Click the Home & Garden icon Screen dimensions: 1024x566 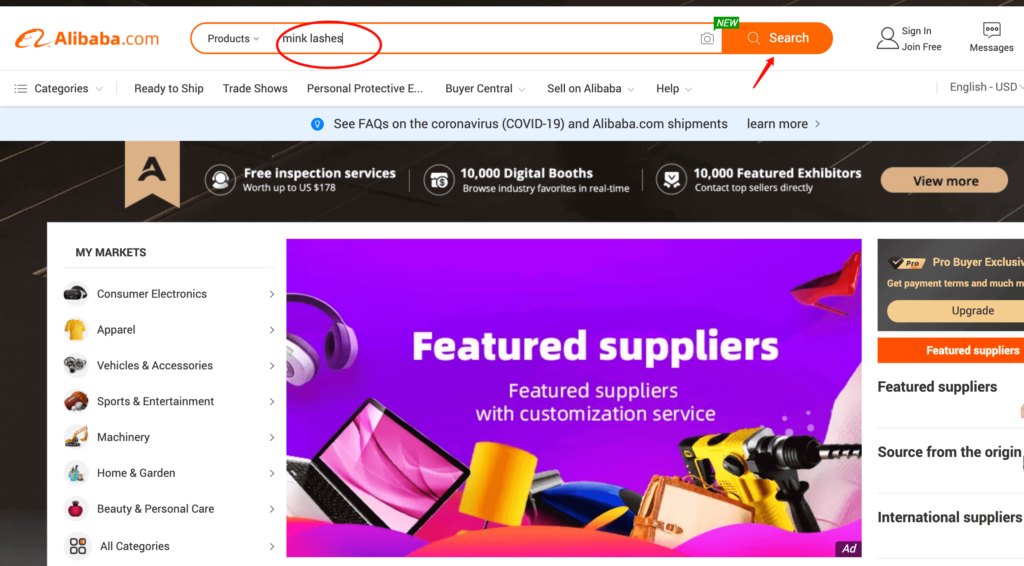(76, 473)
